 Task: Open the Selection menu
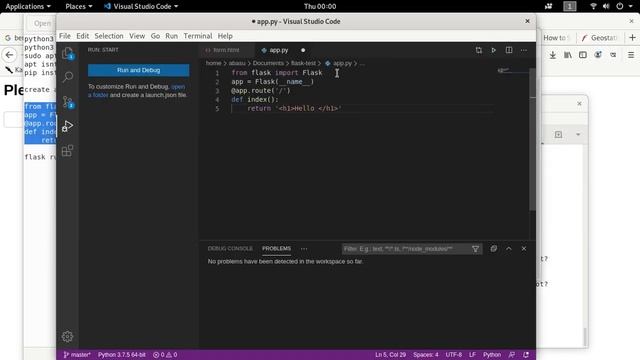[x=109, y=36]
